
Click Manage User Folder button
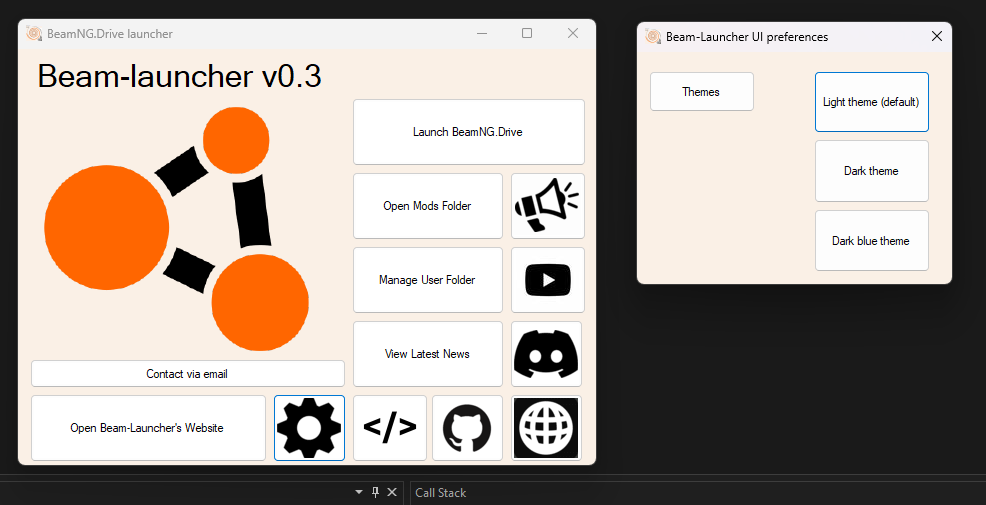click(x=428, y=280)
